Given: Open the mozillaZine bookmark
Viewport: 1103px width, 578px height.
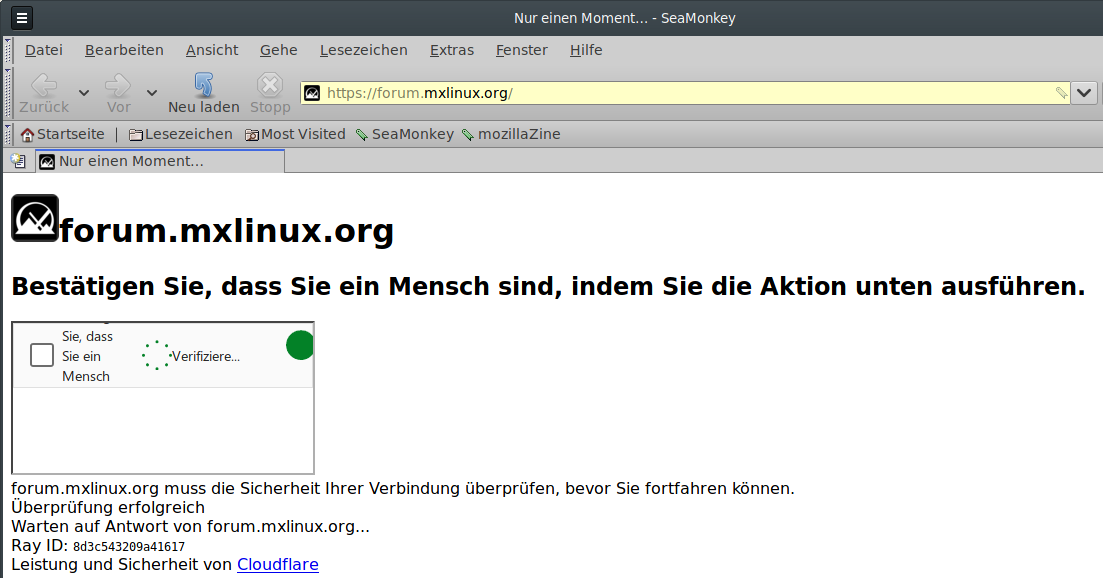Looking at the screenshot, I should point(511,134).
